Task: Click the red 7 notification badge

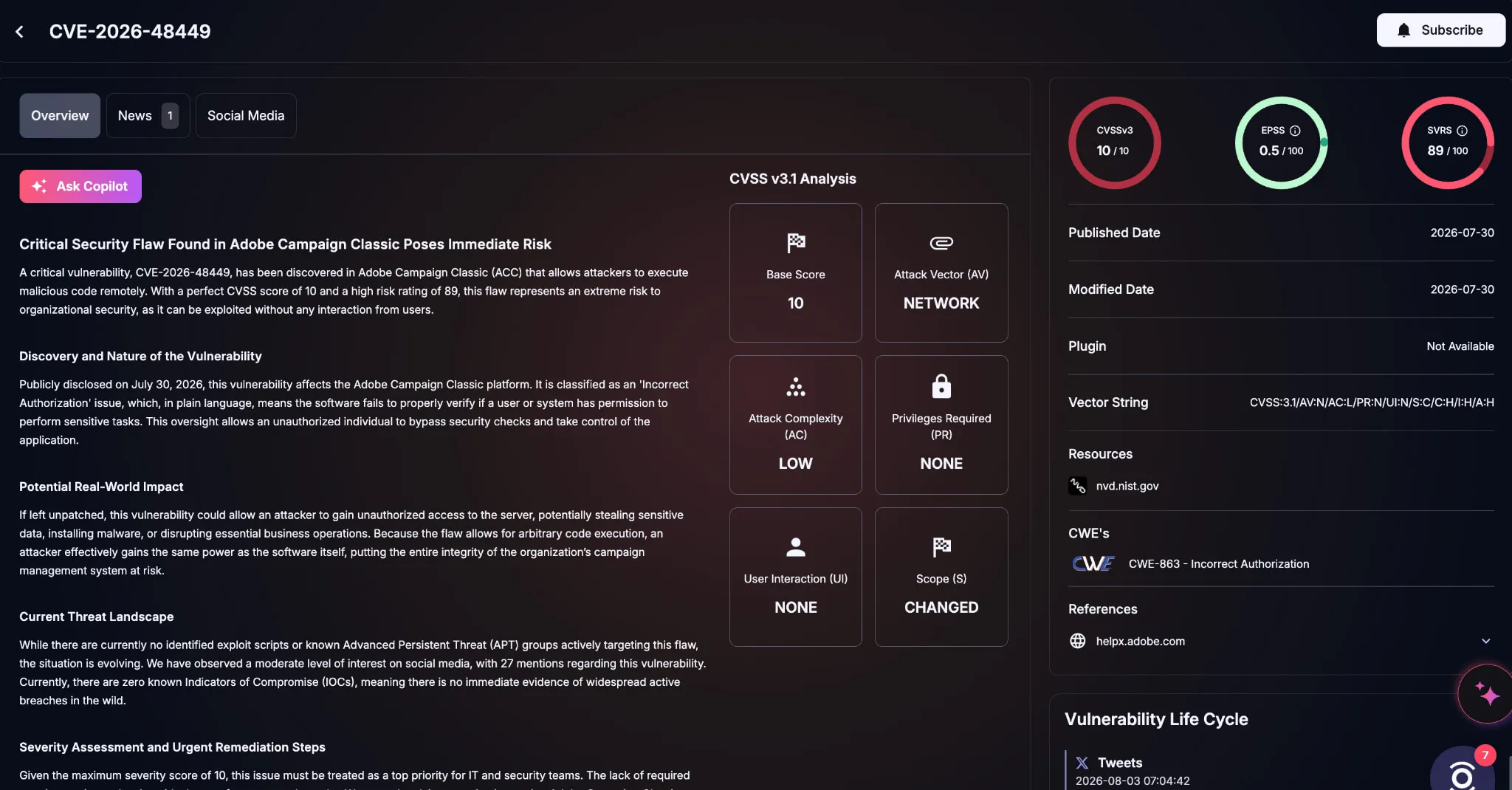Action: point(1485,755)
